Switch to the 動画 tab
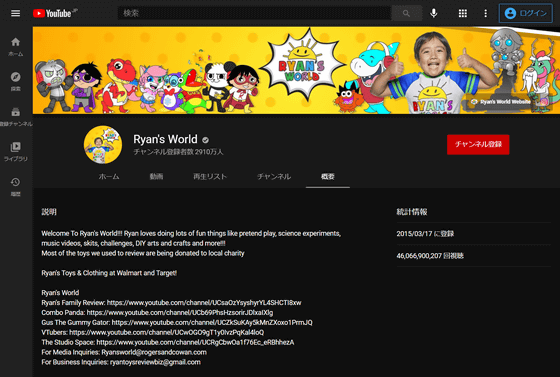The image size is (560, 377). point(156,176)
